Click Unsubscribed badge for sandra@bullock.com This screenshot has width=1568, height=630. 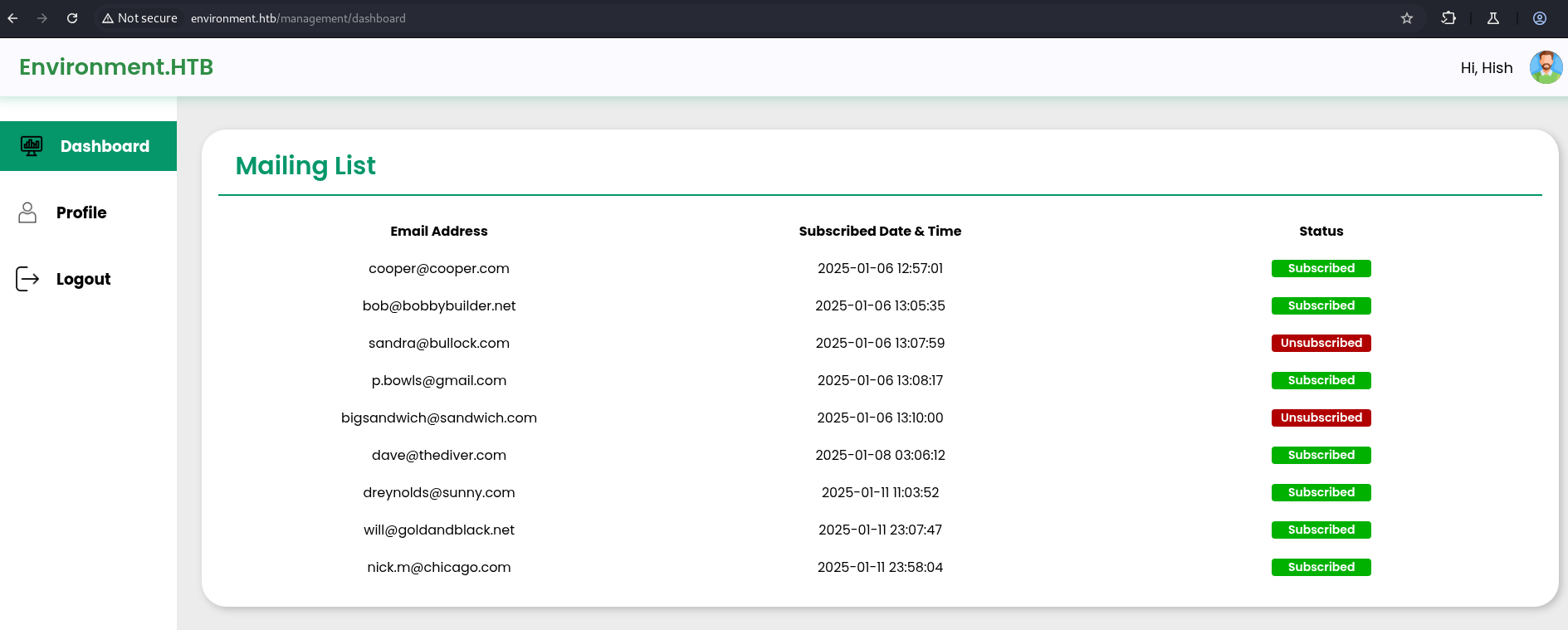(1321, 344)
